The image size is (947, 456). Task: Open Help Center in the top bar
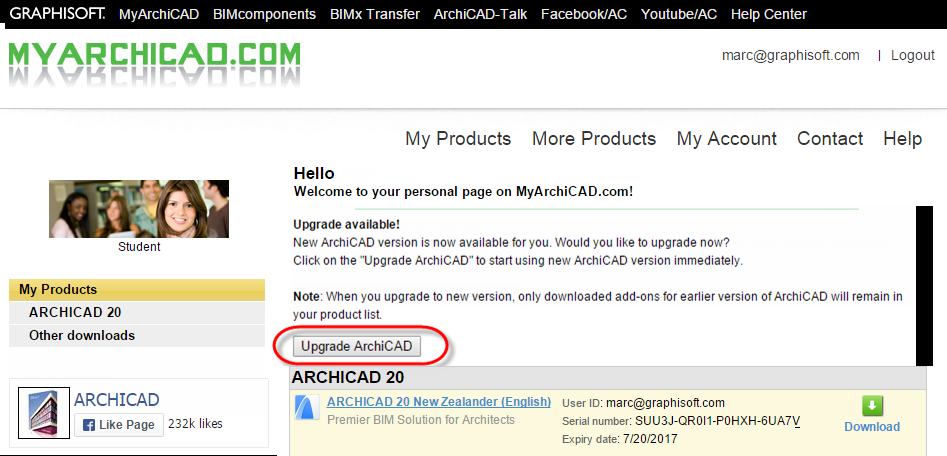click(769, 14)
